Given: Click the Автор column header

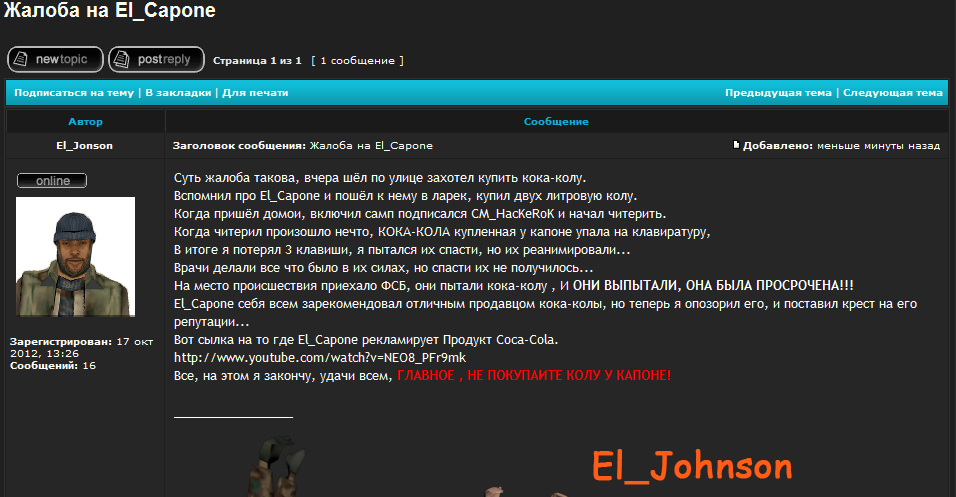Looking at the screenshot, I should click(x=85, y=121).
